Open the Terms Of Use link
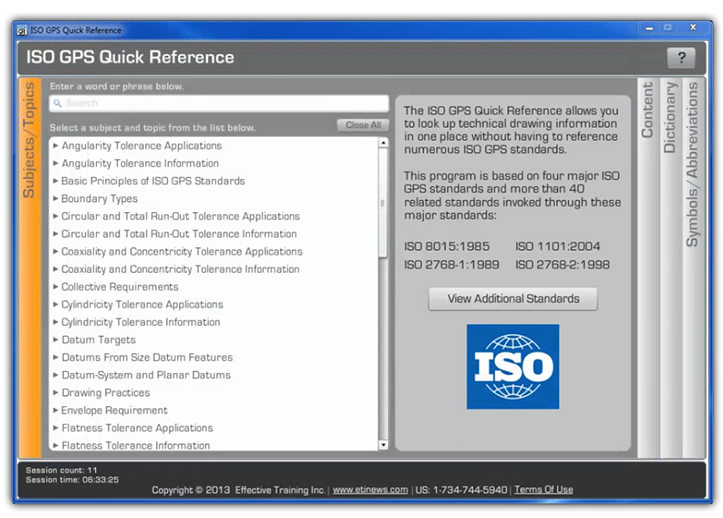The image size is (723, 518). (x=543, y=490)
